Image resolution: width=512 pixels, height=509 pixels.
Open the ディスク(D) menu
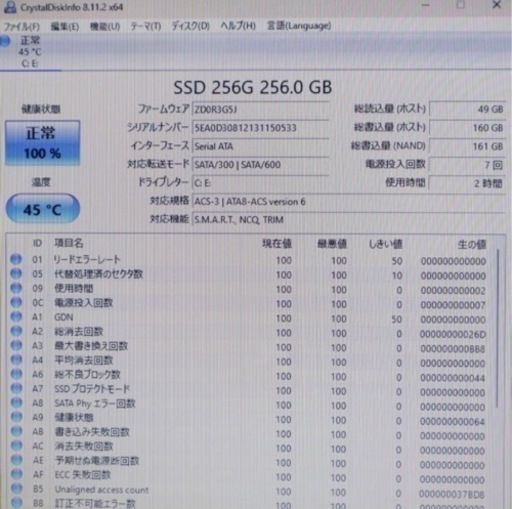coord(190,26)
